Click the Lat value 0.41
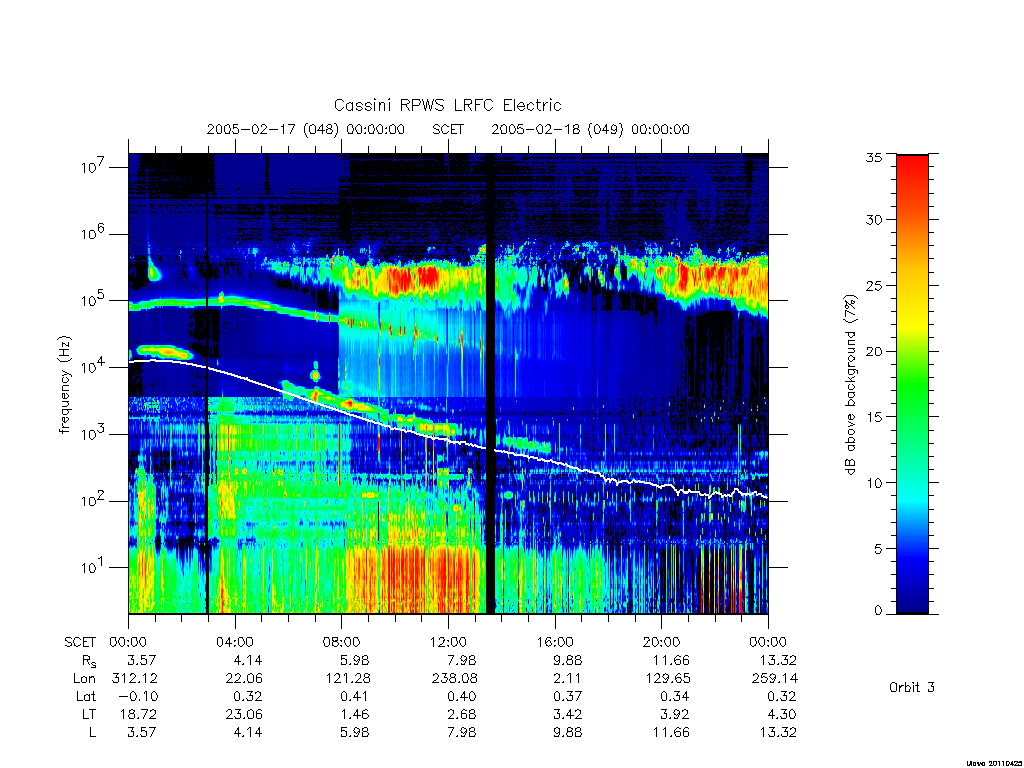Image resolution: width=1024 pixels, height=768 pixels. 355,696
